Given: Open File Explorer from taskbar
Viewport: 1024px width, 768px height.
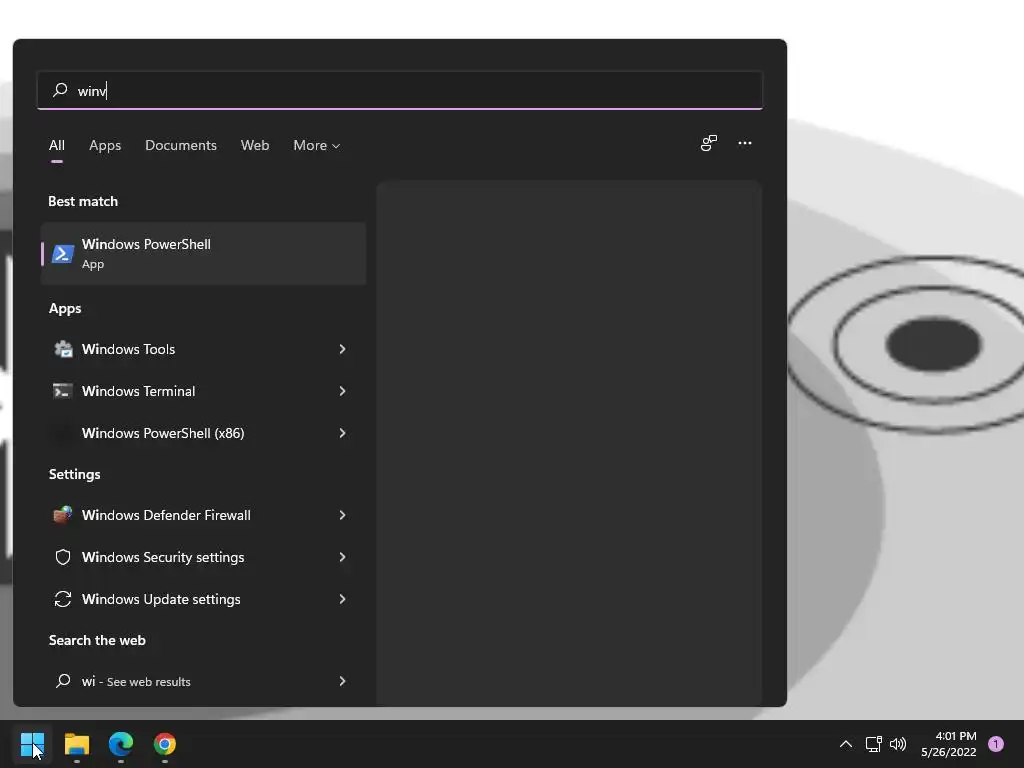Looking at the screenshot, I should [x=77, y=744].
